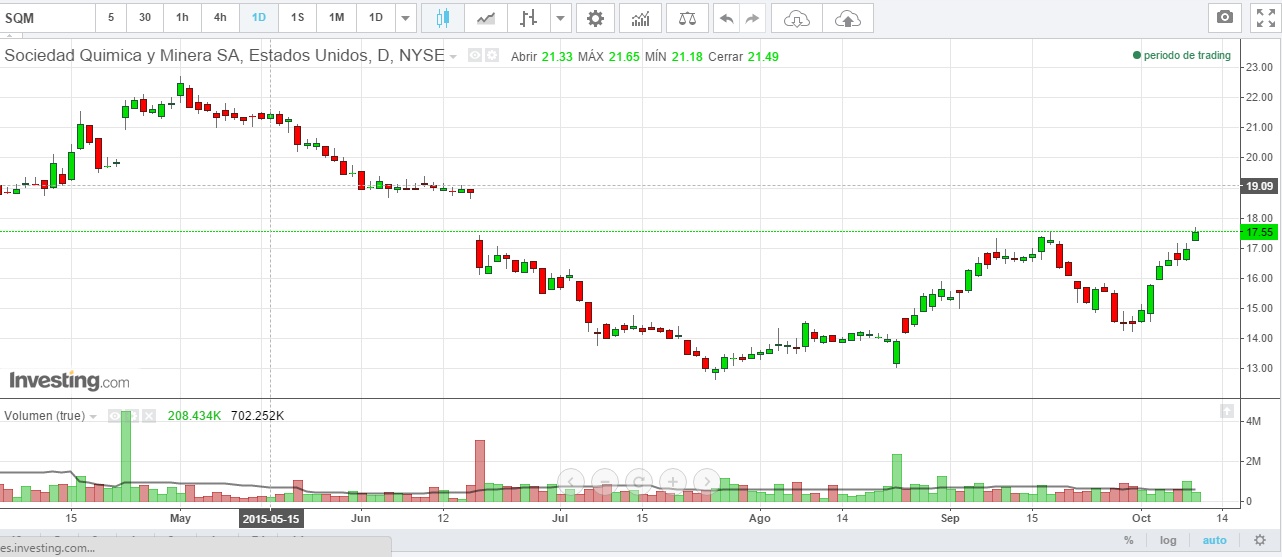The height and width of the screenshot is (557, 1282).
Task: Undo the last chart action
Action: [726, 18]
